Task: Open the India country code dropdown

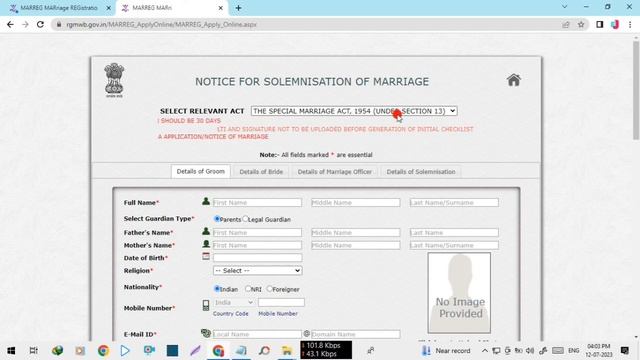Action: coord(234,302)
